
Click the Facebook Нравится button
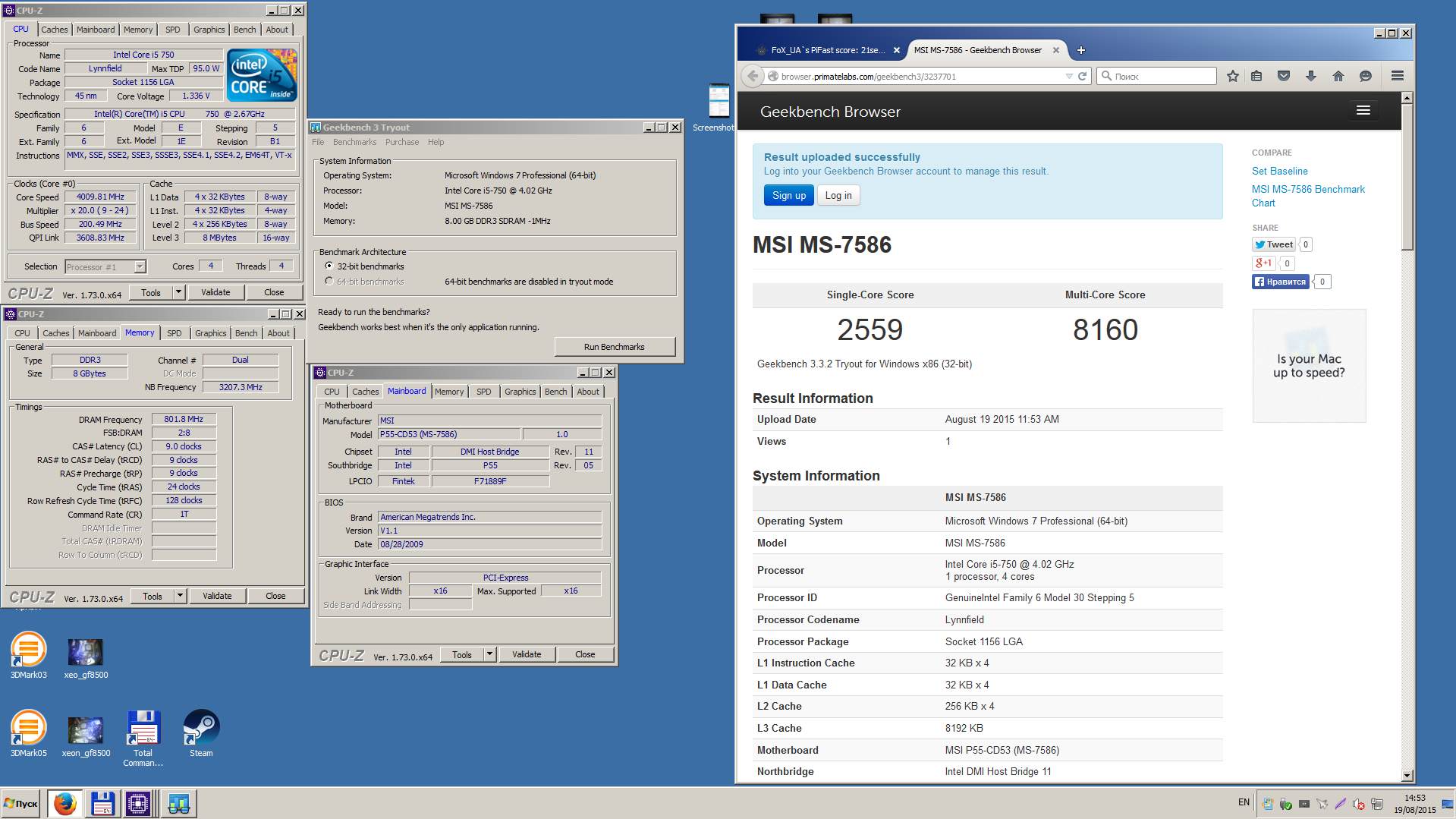point(1280,282)
